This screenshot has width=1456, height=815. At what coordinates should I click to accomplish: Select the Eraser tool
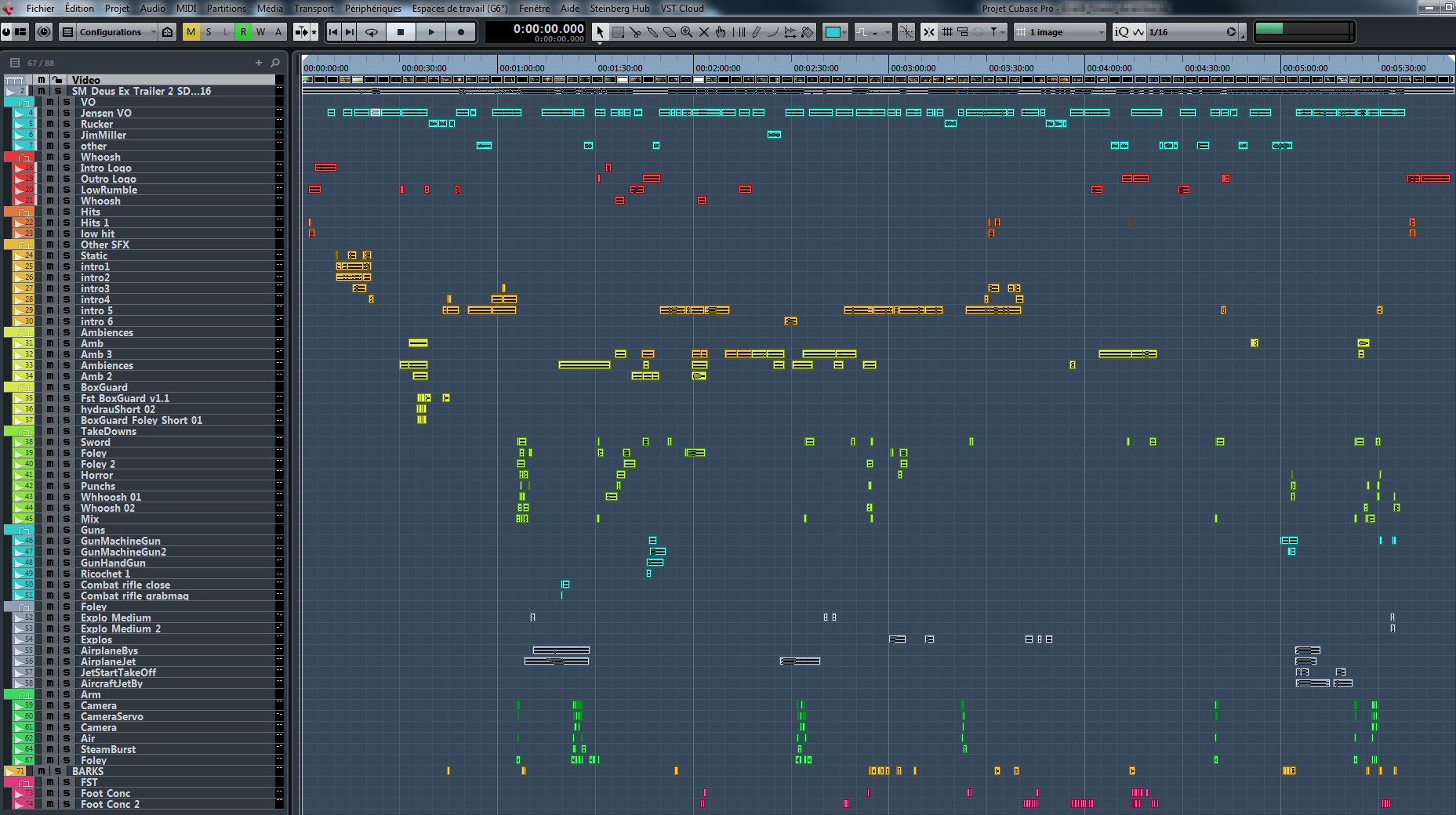[x=670, y=32]
